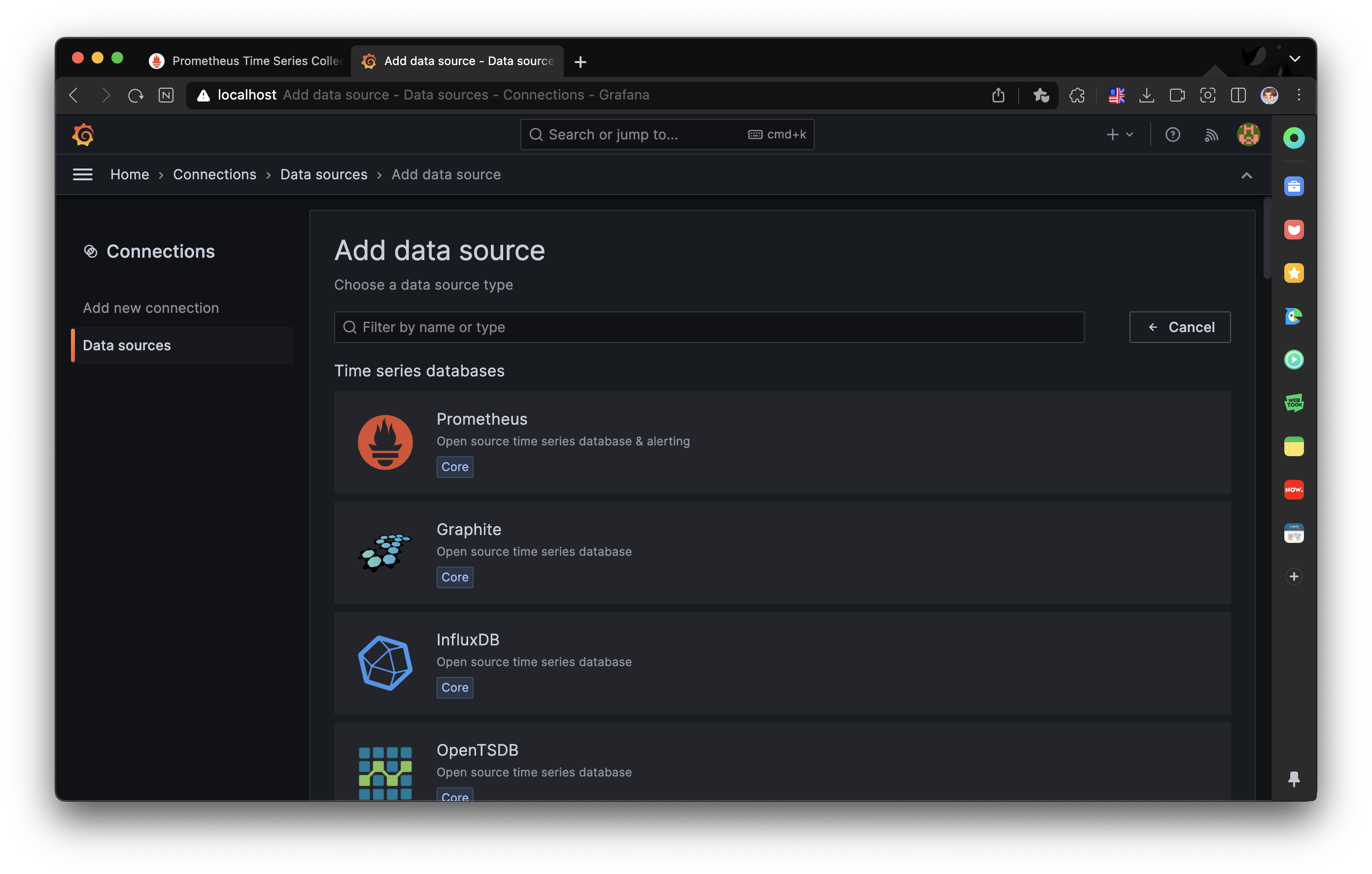The height and width of the screenshot is (874, 1372).
Task: Open the browser extensions puzzle icon
Action: coord(1077,95)
